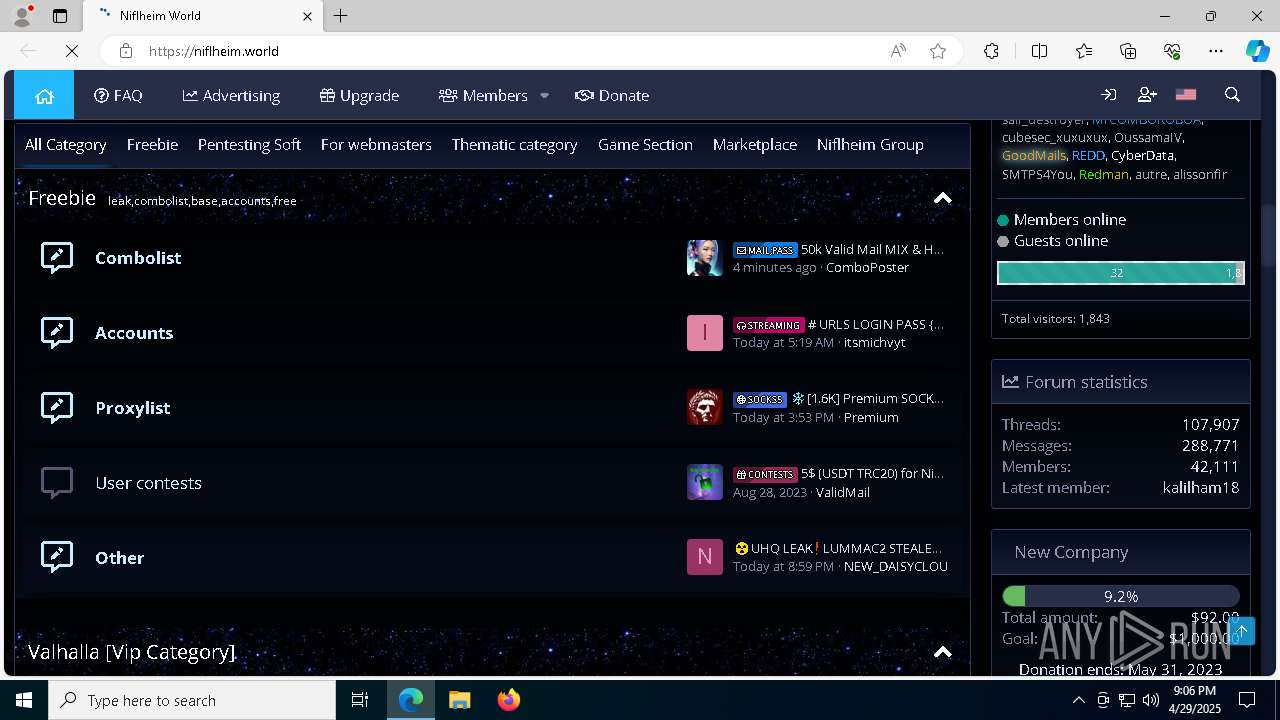
Task: Open ComboPoster's avatar thumbnail
Action: tap(704, 258)
